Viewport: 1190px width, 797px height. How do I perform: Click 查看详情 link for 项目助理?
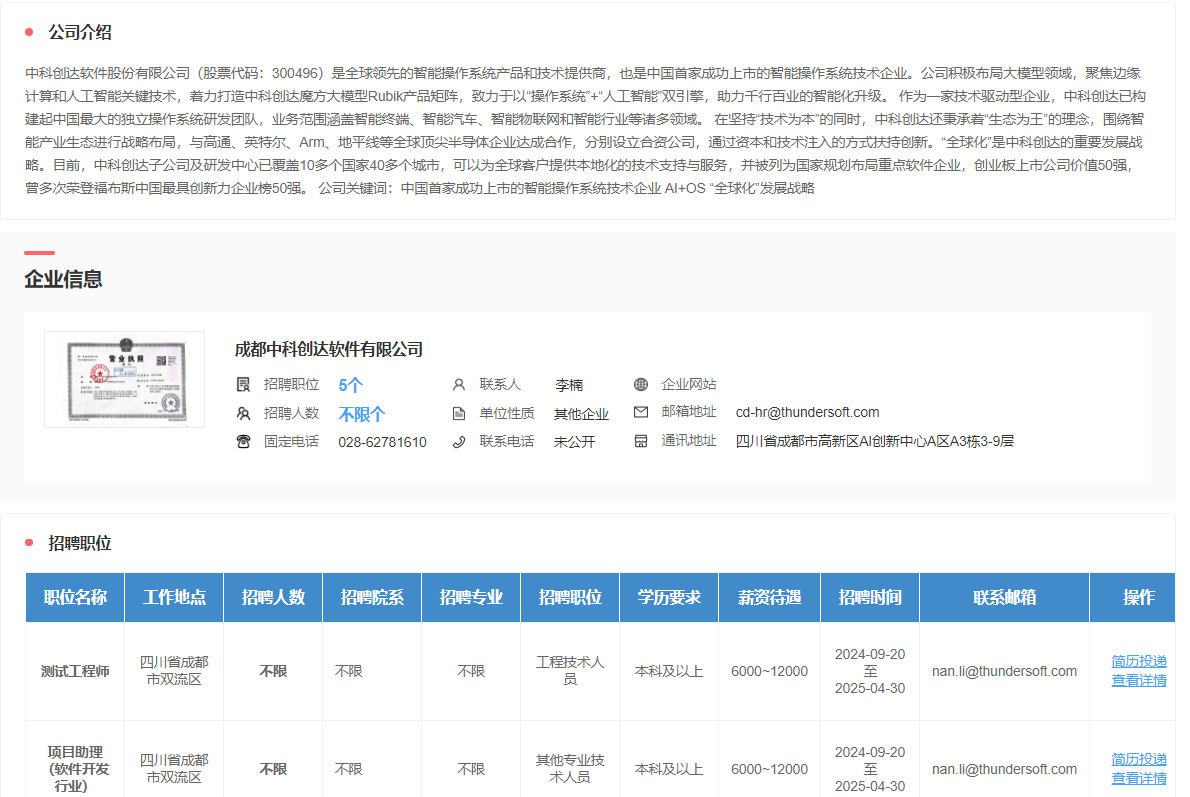pos(1138,778)
